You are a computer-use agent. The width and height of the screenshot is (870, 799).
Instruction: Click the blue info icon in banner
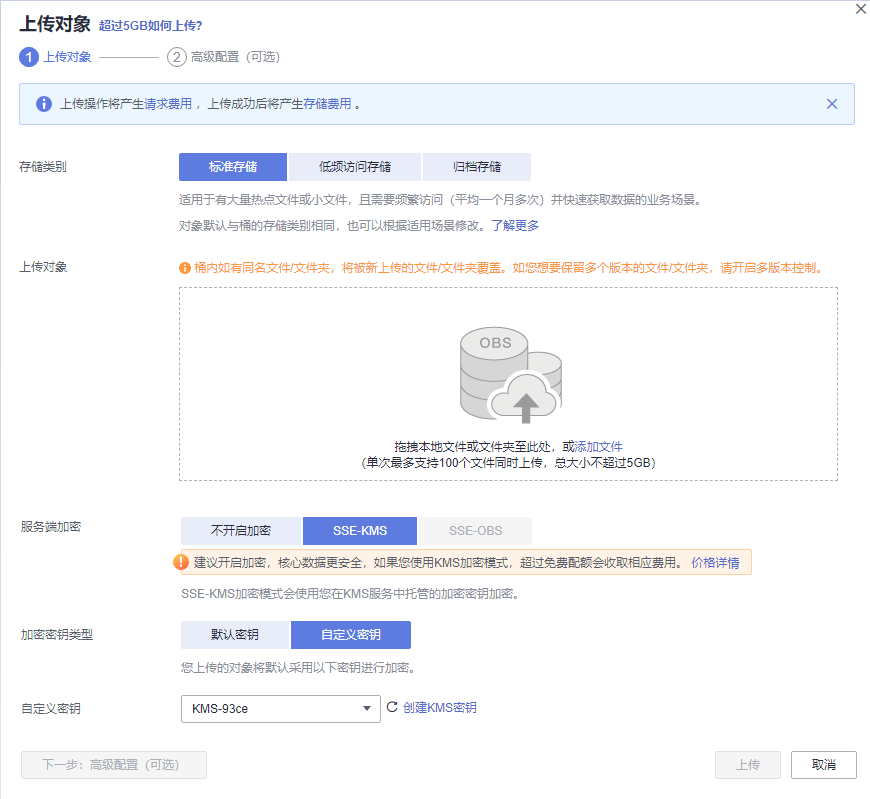44,104
